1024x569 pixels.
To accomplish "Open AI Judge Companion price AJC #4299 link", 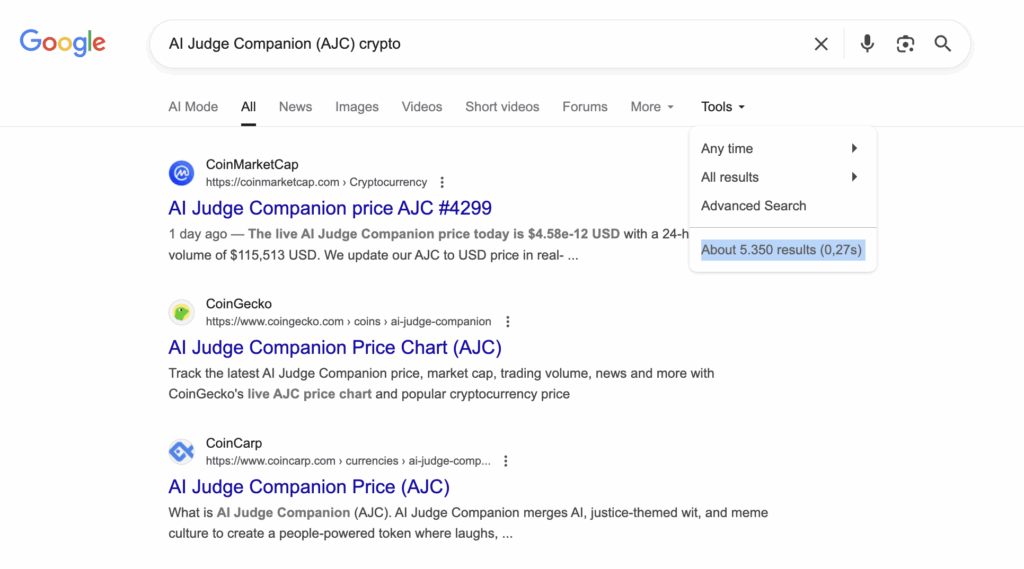I will click(x=330, y=209).
